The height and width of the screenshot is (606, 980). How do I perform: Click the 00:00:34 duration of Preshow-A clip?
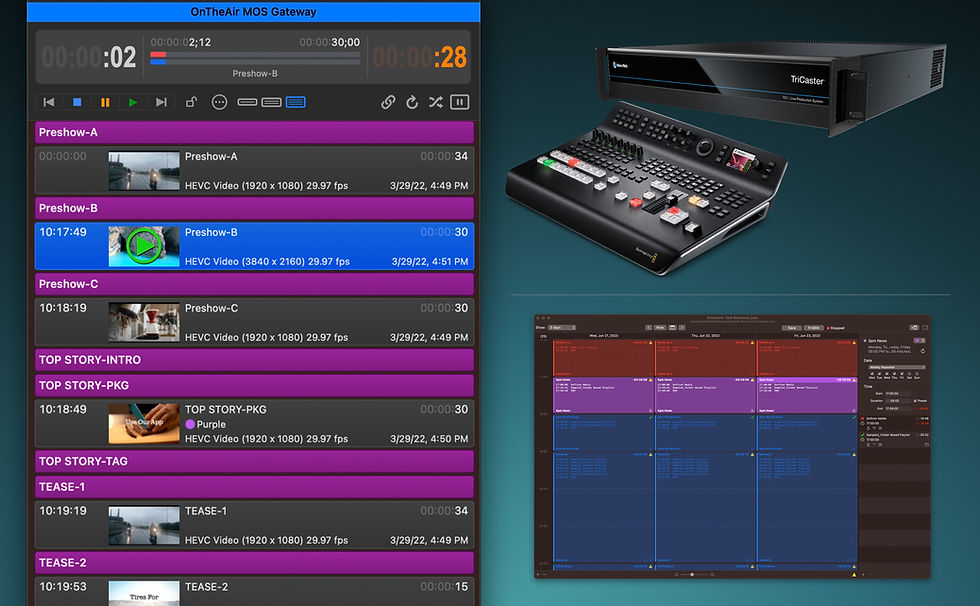444,156
